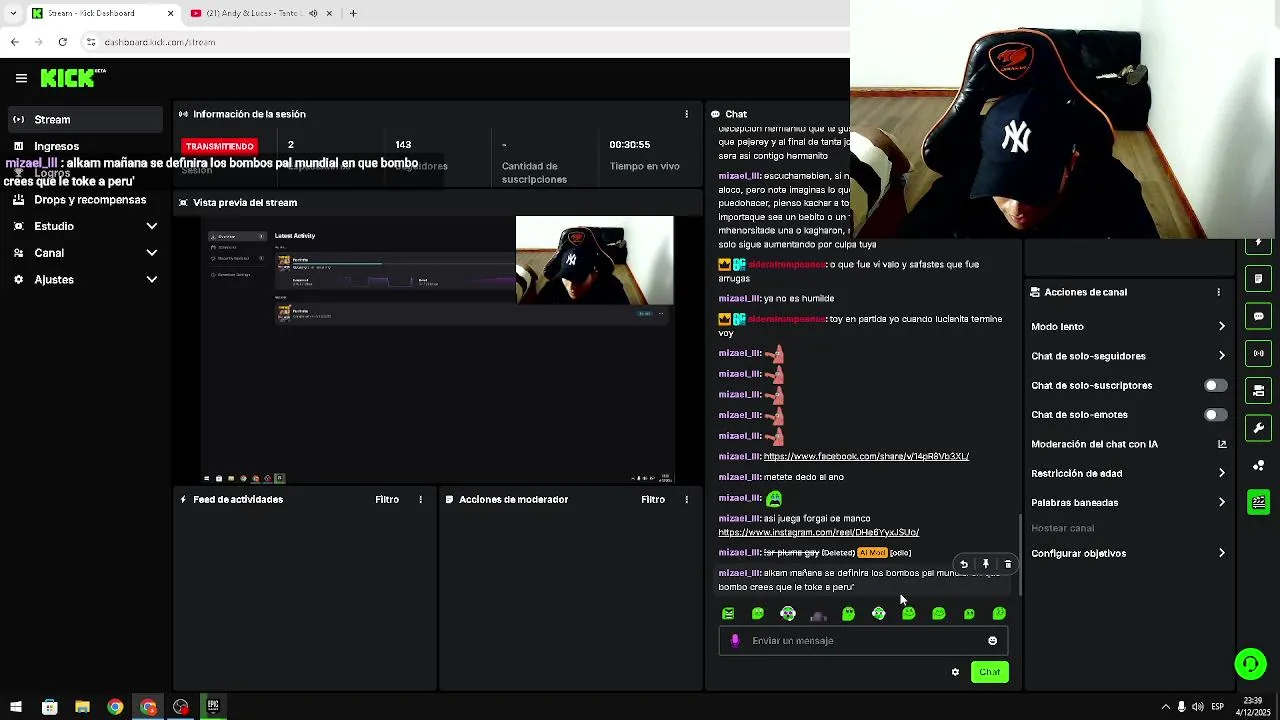Open chat settings gear icon

pyautogui.click(x=955, y=672)
